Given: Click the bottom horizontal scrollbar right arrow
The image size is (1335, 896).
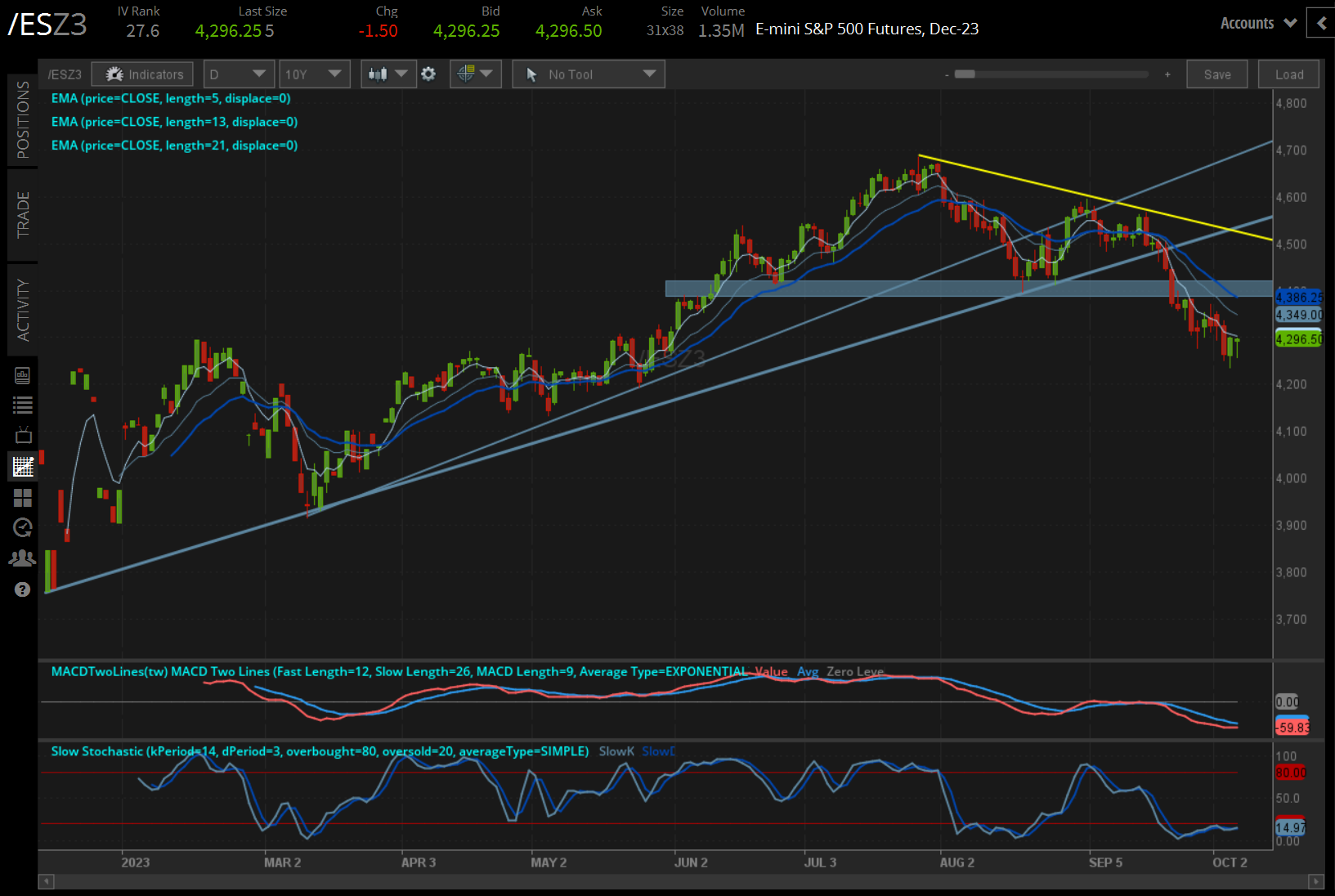Looking at the screenshot, I should click(1315, 881).
